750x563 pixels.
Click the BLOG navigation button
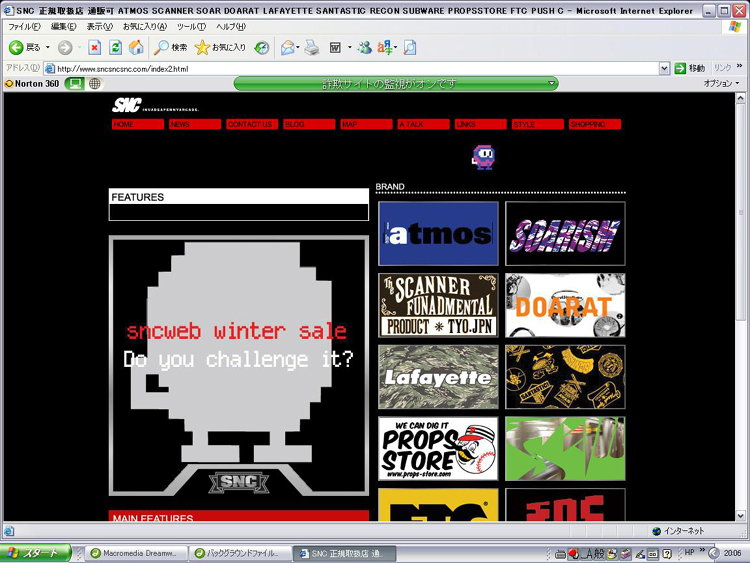(x=309, y=124)
